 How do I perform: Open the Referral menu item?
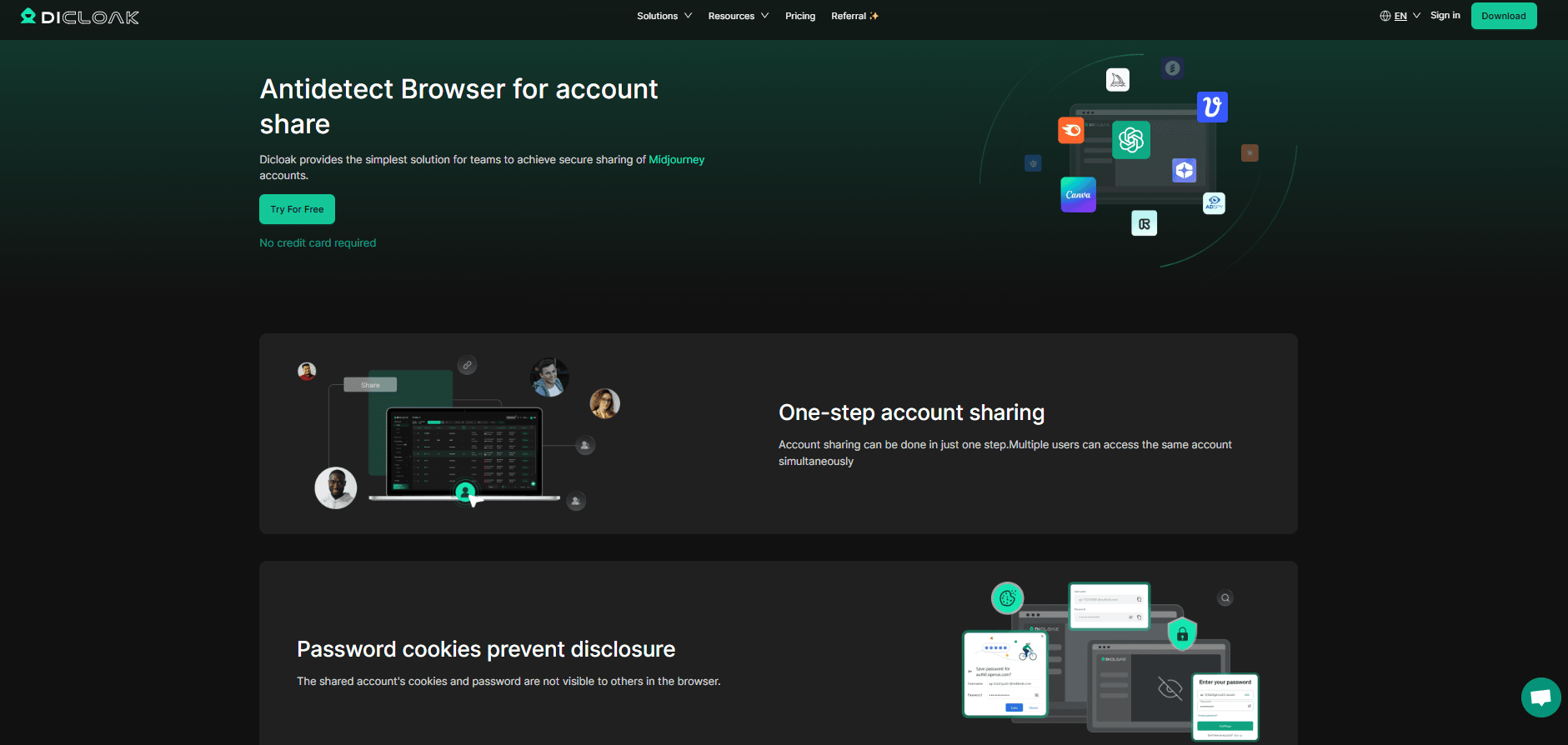point(854,16)
